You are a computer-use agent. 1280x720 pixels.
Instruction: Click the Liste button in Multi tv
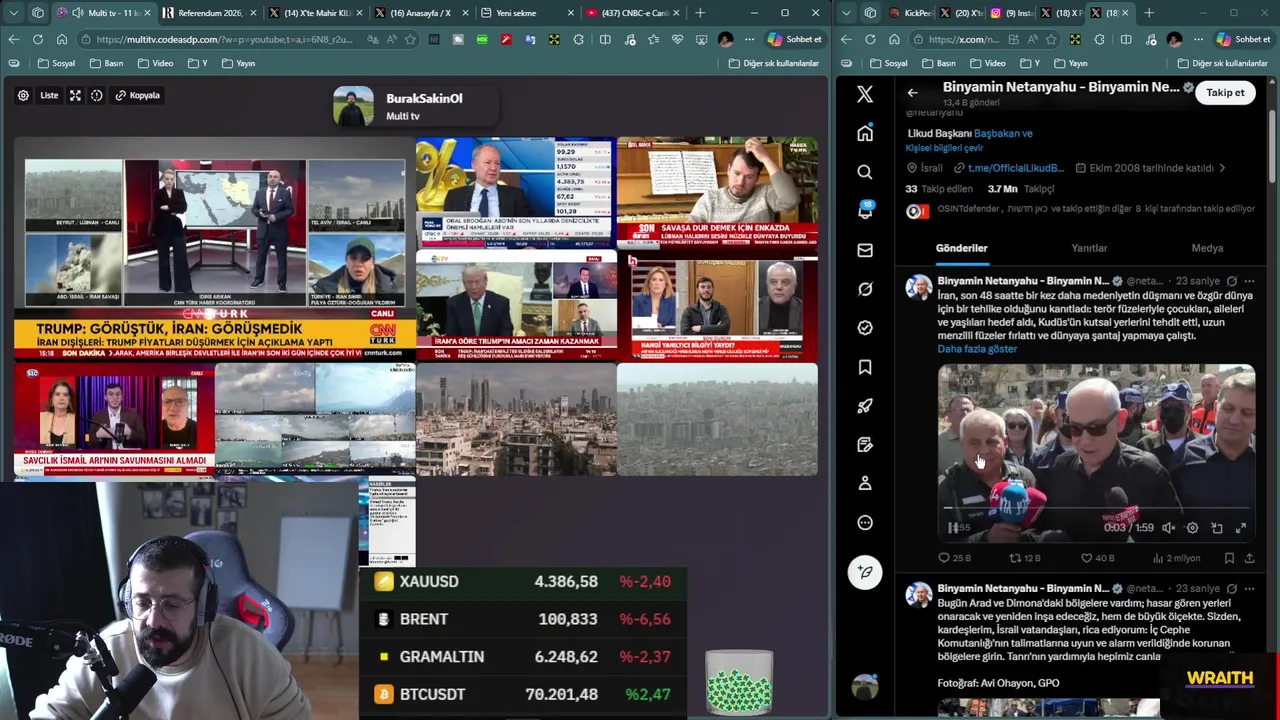coord(49,95)
